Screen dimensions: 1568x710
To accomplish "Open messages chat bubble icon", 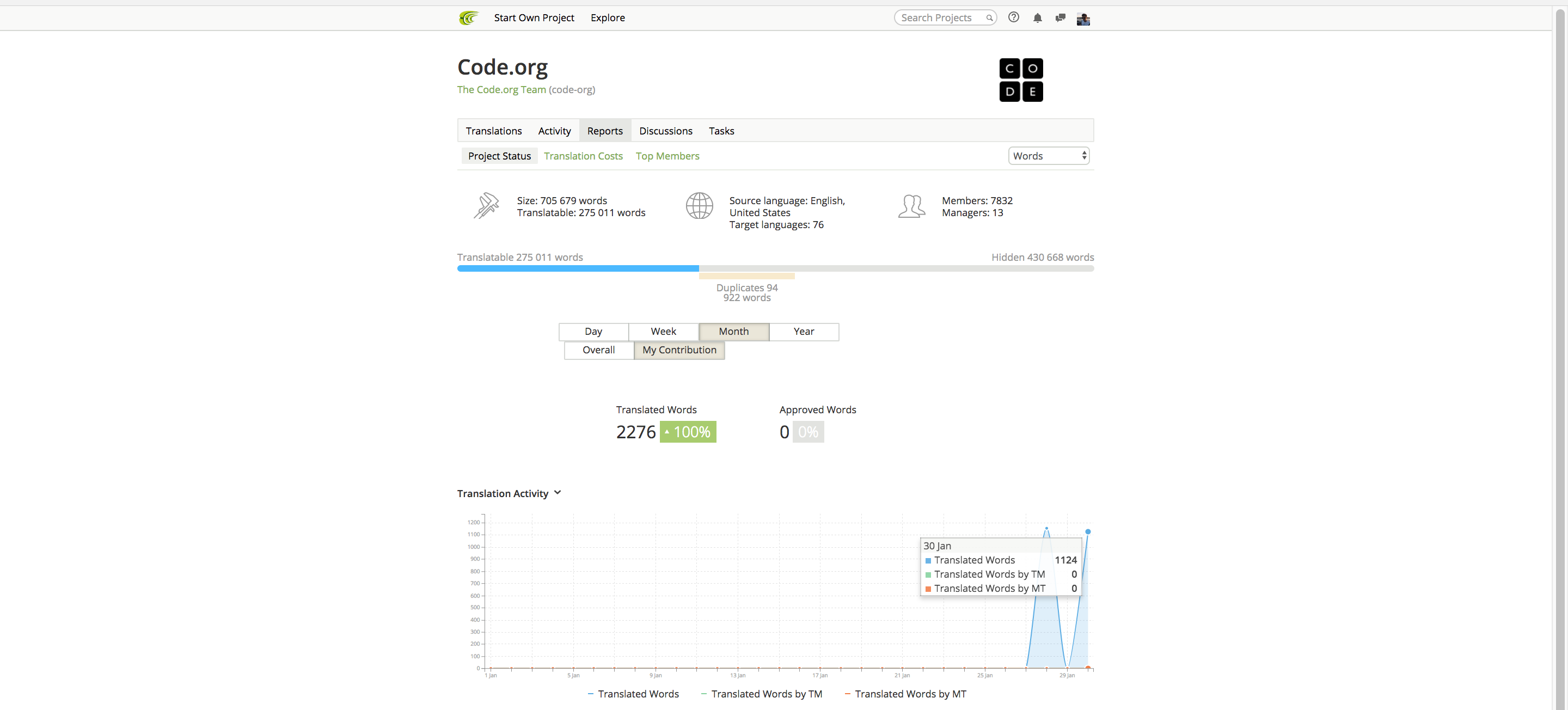I will pos(1061,17).
